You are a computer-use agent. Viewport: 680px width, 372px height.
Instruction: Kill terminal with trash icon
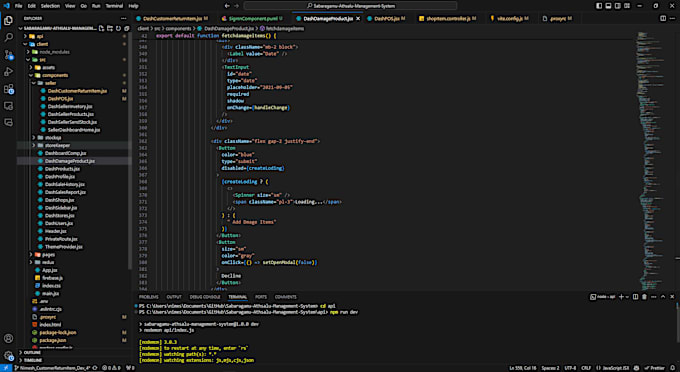(644, 297)
